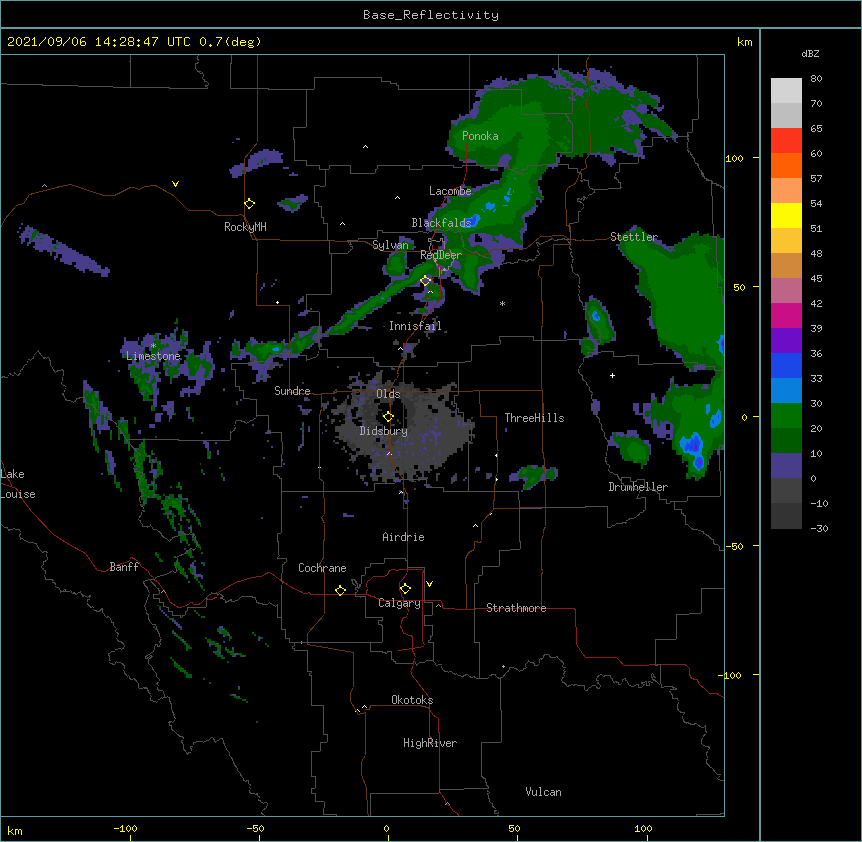Image resolution: width=862 pixels, height=842 pixels.
Task: Click the Base_Reflectivity title
Action: pos(431,15)
